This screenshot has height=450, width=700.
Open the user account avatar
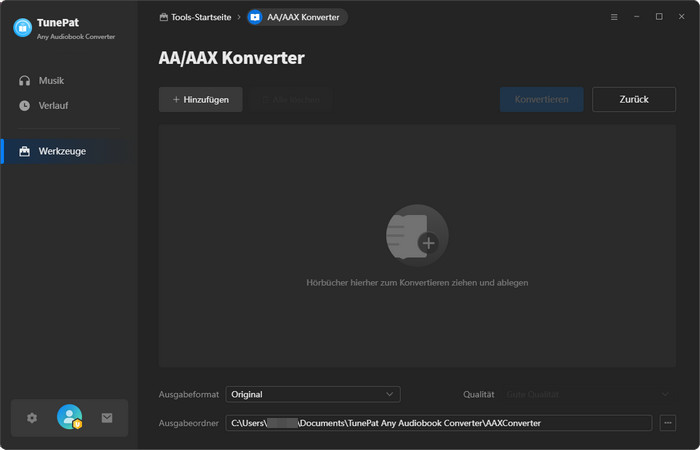[69, 417]
